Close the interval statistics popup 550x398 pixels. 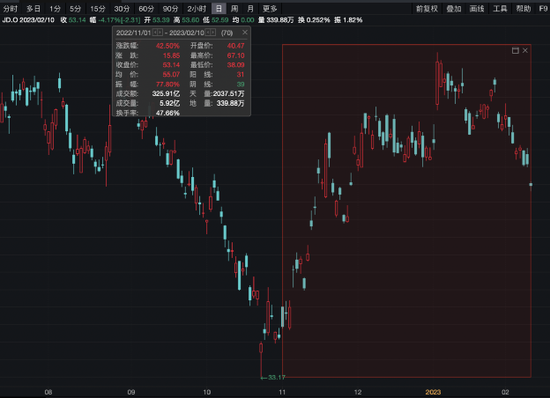coord(245,32)
